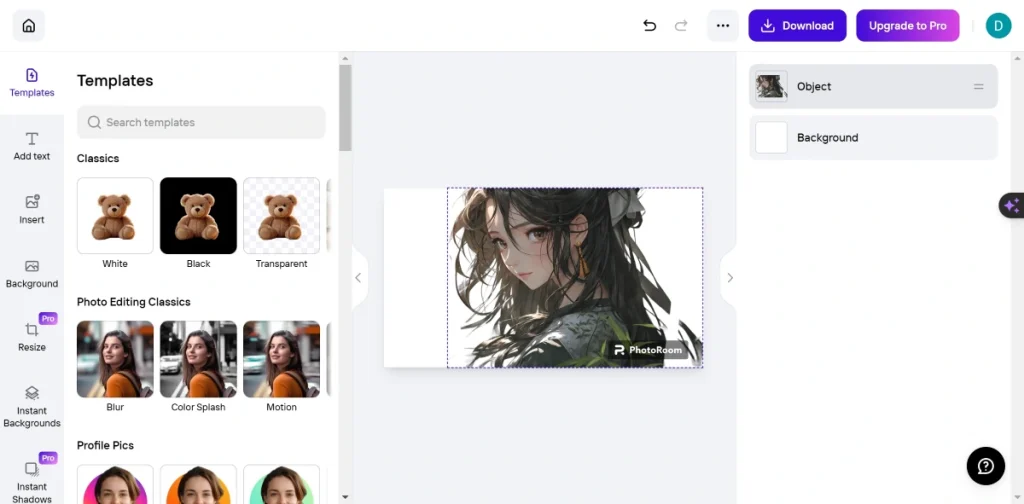Image resolution: width=1024 pixels, height=504 pixels.
Task: Click the Classics section heading
Action: tap(98, 158)
